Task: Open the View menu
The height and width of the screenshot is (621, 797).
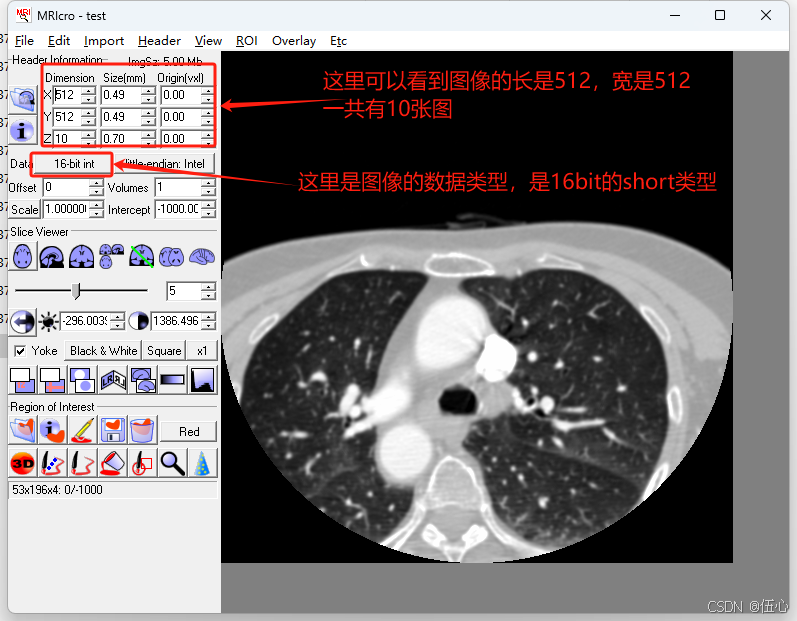Action: [208, 41]
